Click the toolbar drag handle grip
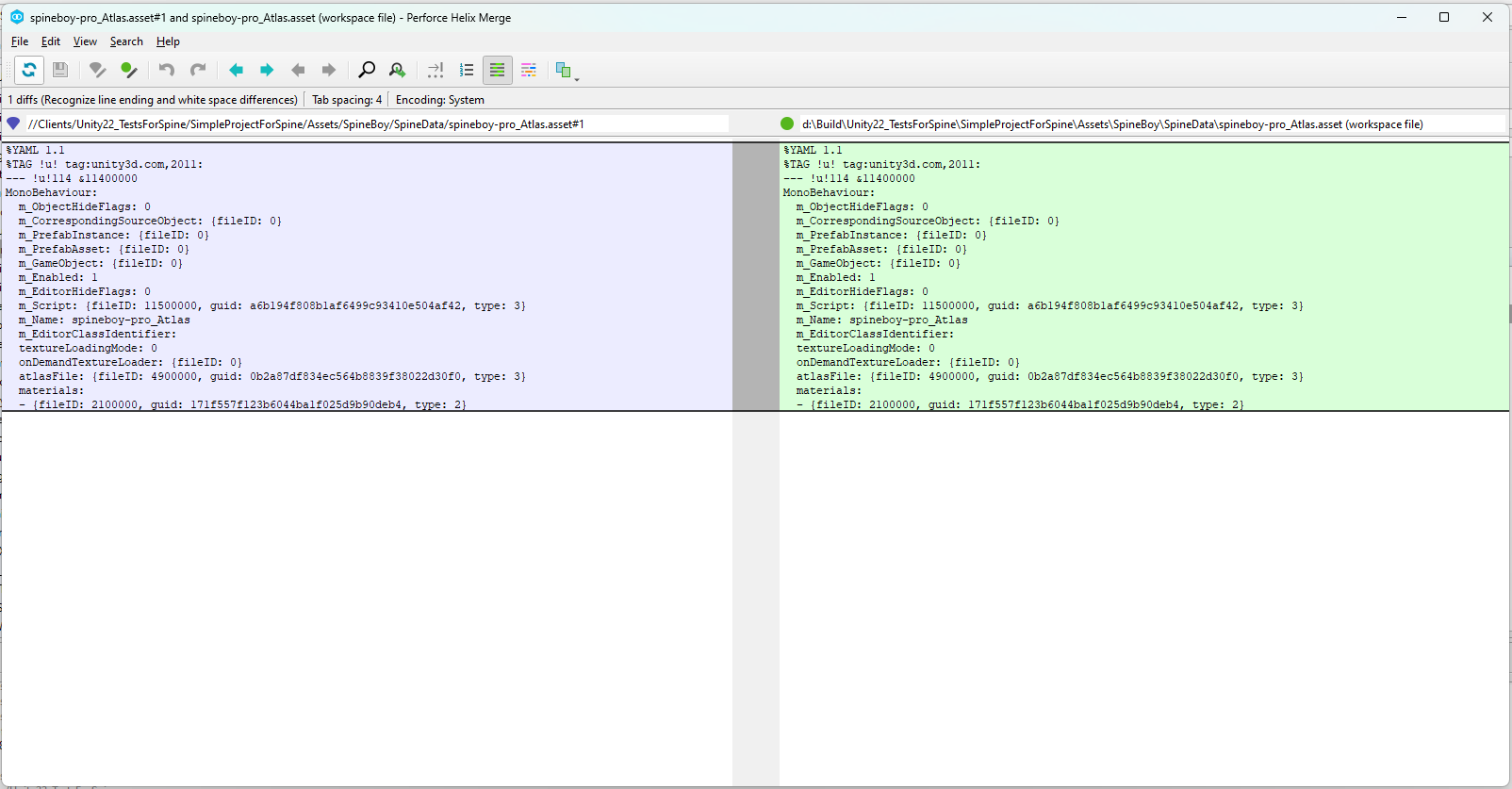The height and width of the screenshot is (789, 1512). [8, 70]
